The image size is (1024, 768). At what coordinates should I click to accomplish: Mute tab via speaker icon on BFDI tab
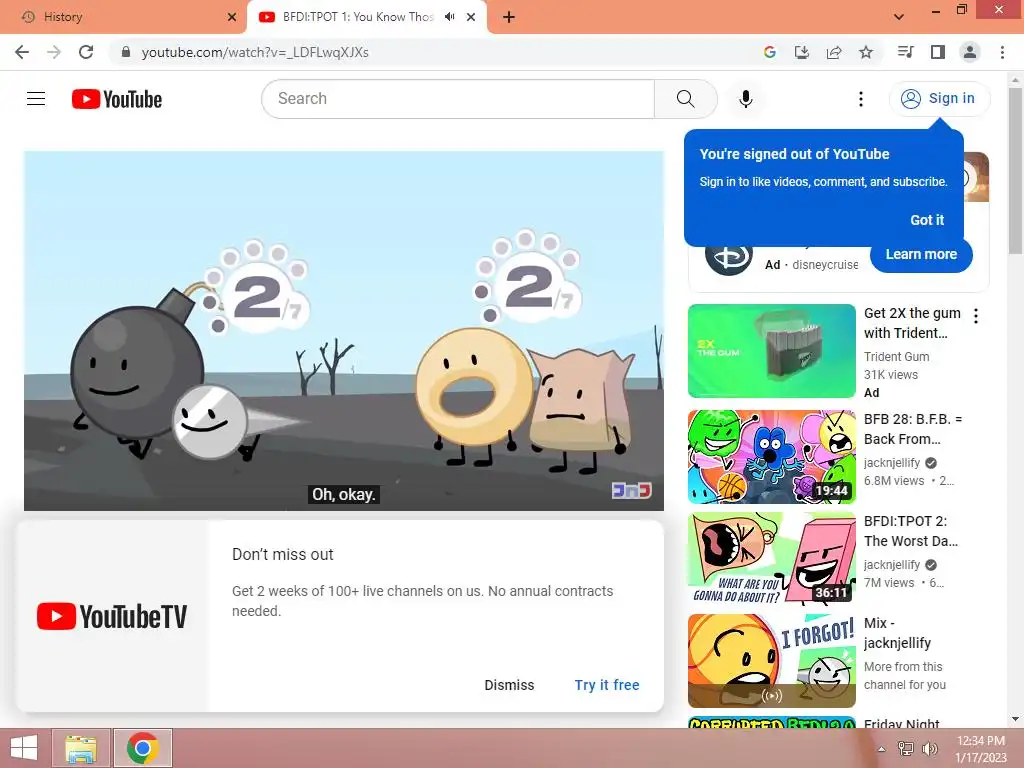(x=449, y=17)
